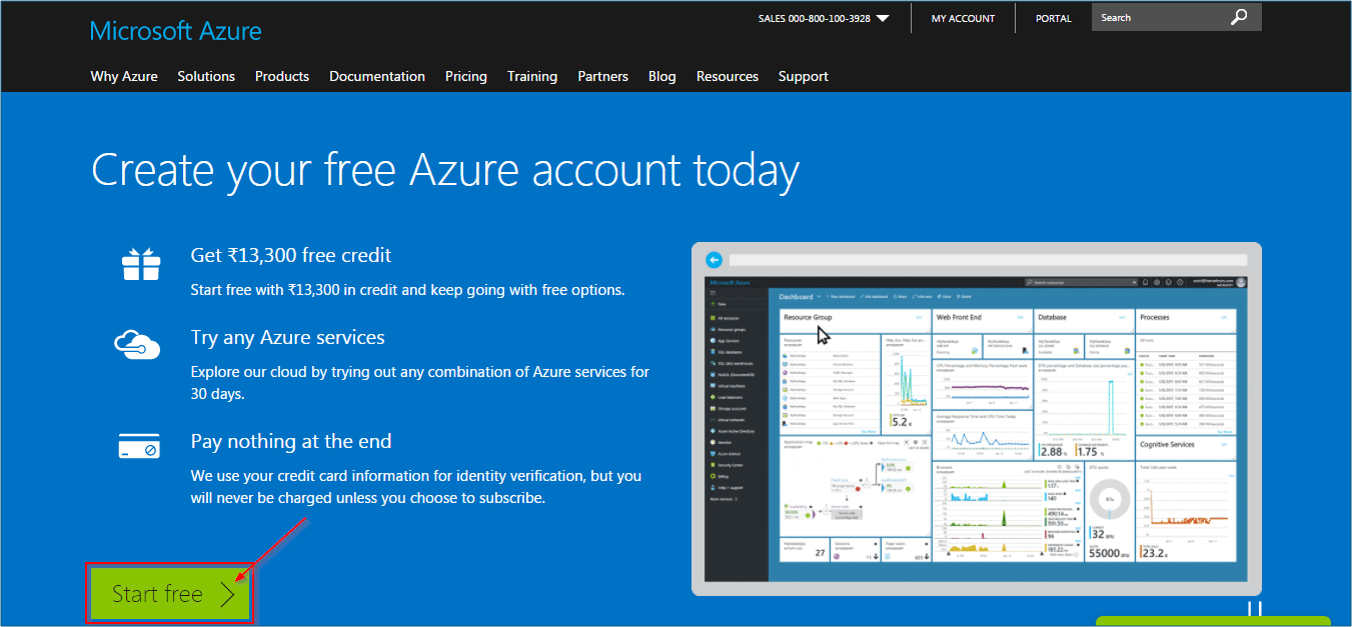
Task: Open My Account link
Action: (x=963, y=18)
